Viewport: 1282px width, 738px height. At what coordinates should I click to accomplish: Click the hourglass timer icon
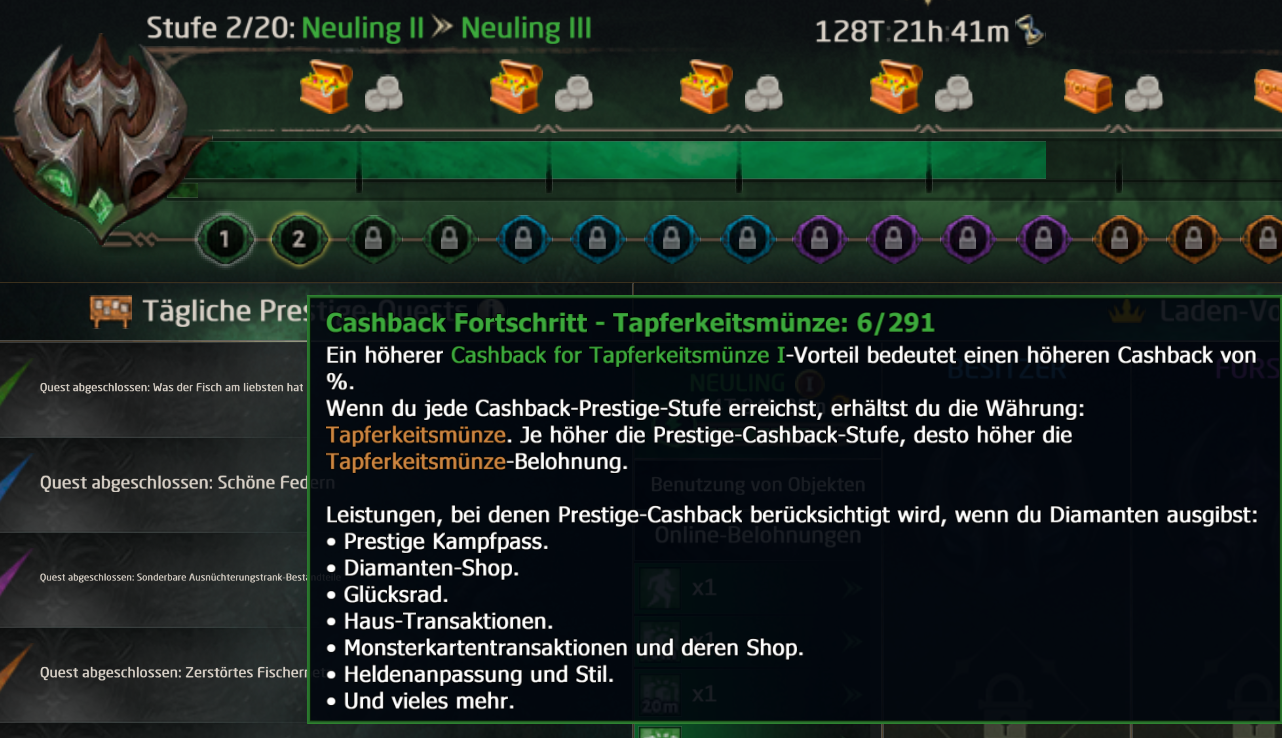tap(1029, 31)
